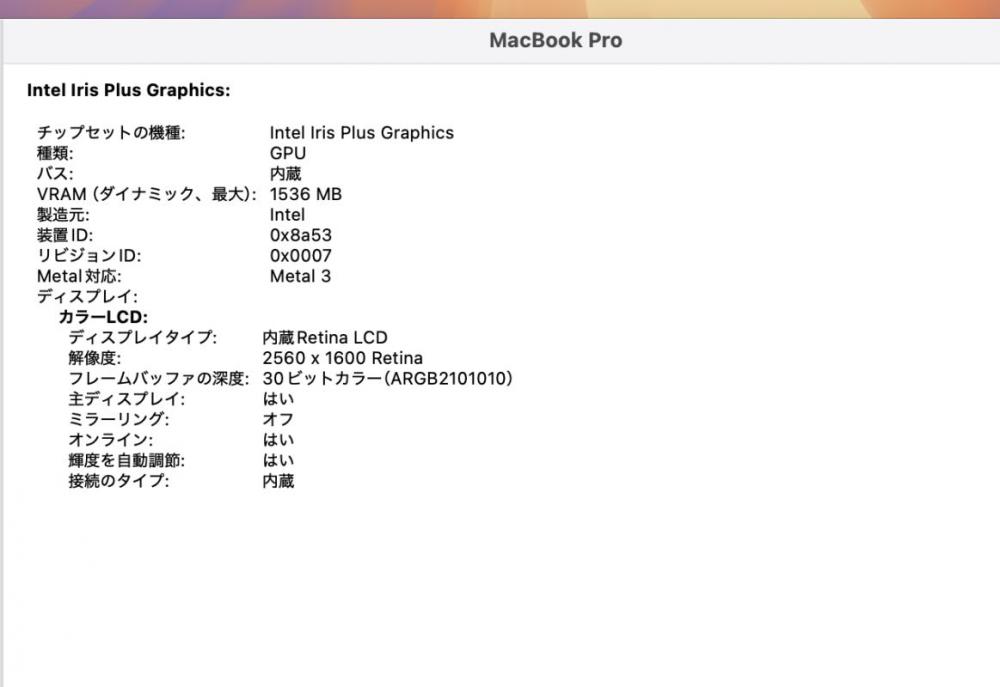Click the MacBook Pro window title
The width and height of the screenshot is (1000, 687).
pyautogui.click(x=555, y=40)
